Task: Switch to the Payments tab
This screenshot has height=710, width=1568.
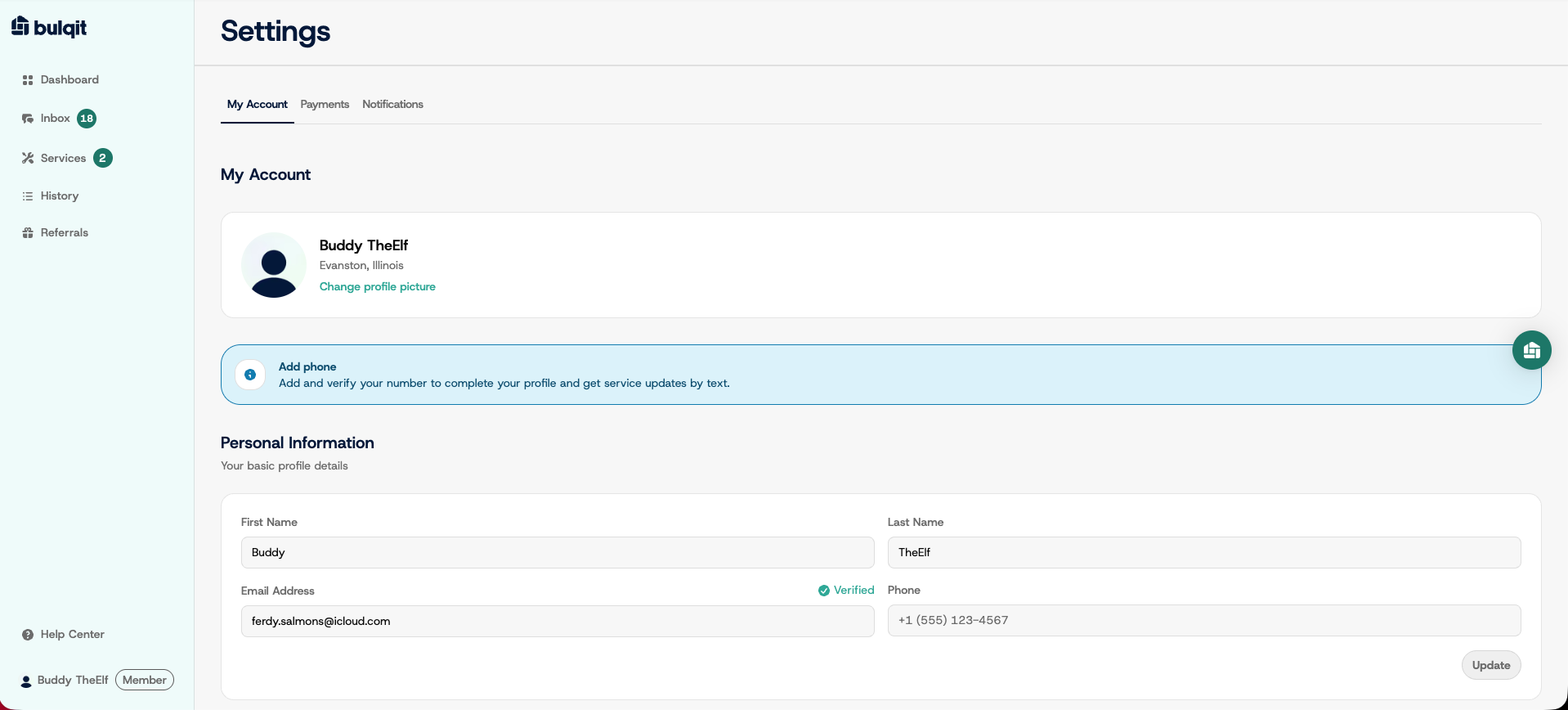Action: (x=325, y=104)
